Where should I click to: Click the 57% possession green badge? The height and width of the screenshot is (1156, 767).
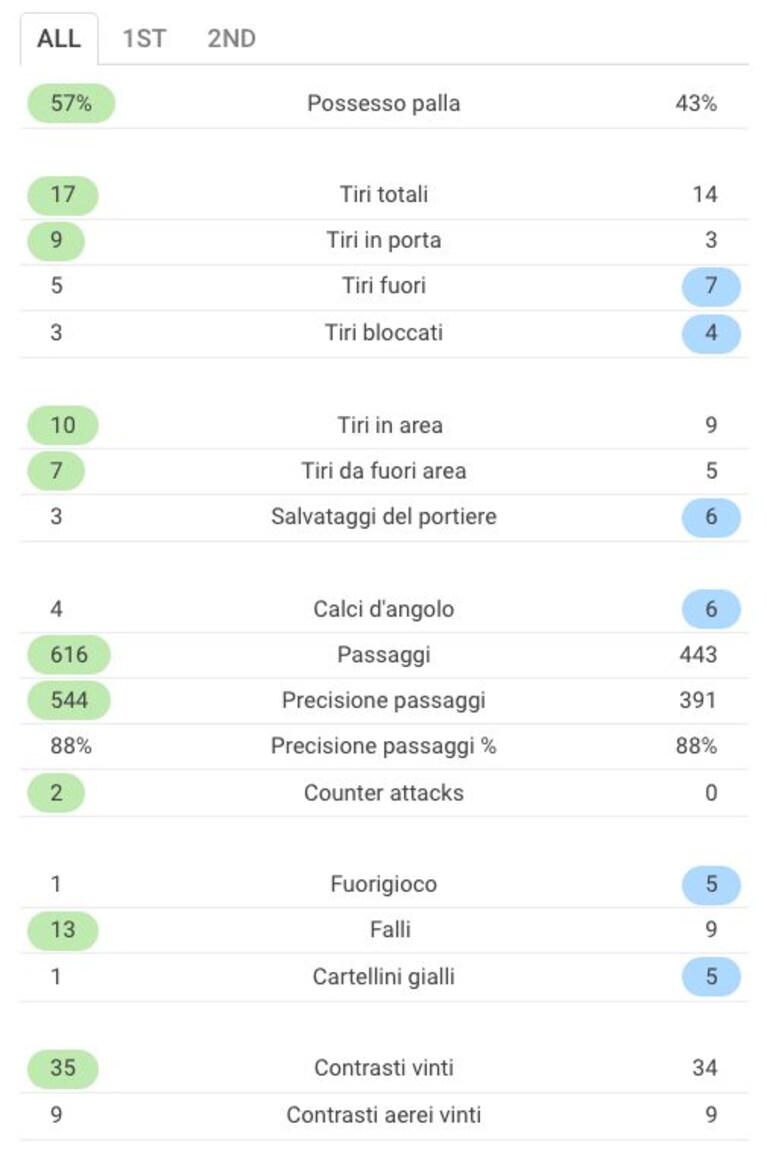pos(71,103)
